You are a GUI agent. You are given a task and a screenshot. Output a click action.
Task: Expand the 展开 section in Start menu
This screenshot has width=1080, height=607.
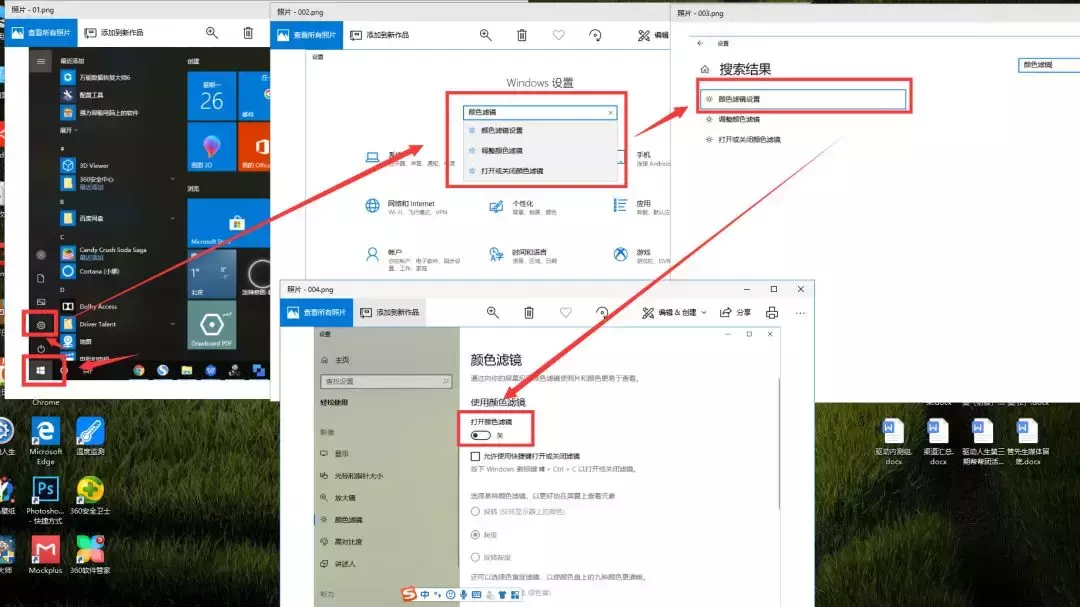pyautogui.click(x=70, y=130)
